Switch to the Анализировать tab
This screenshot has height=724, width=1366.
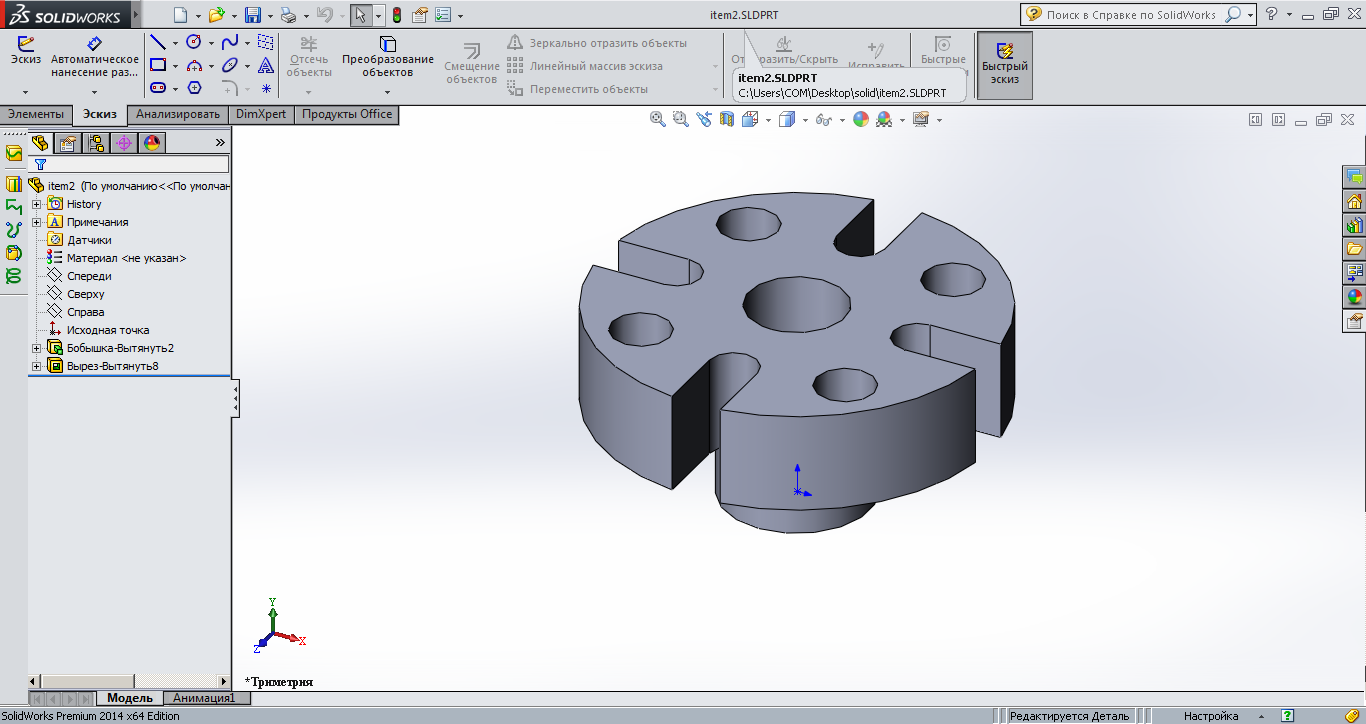pos(178,114)
